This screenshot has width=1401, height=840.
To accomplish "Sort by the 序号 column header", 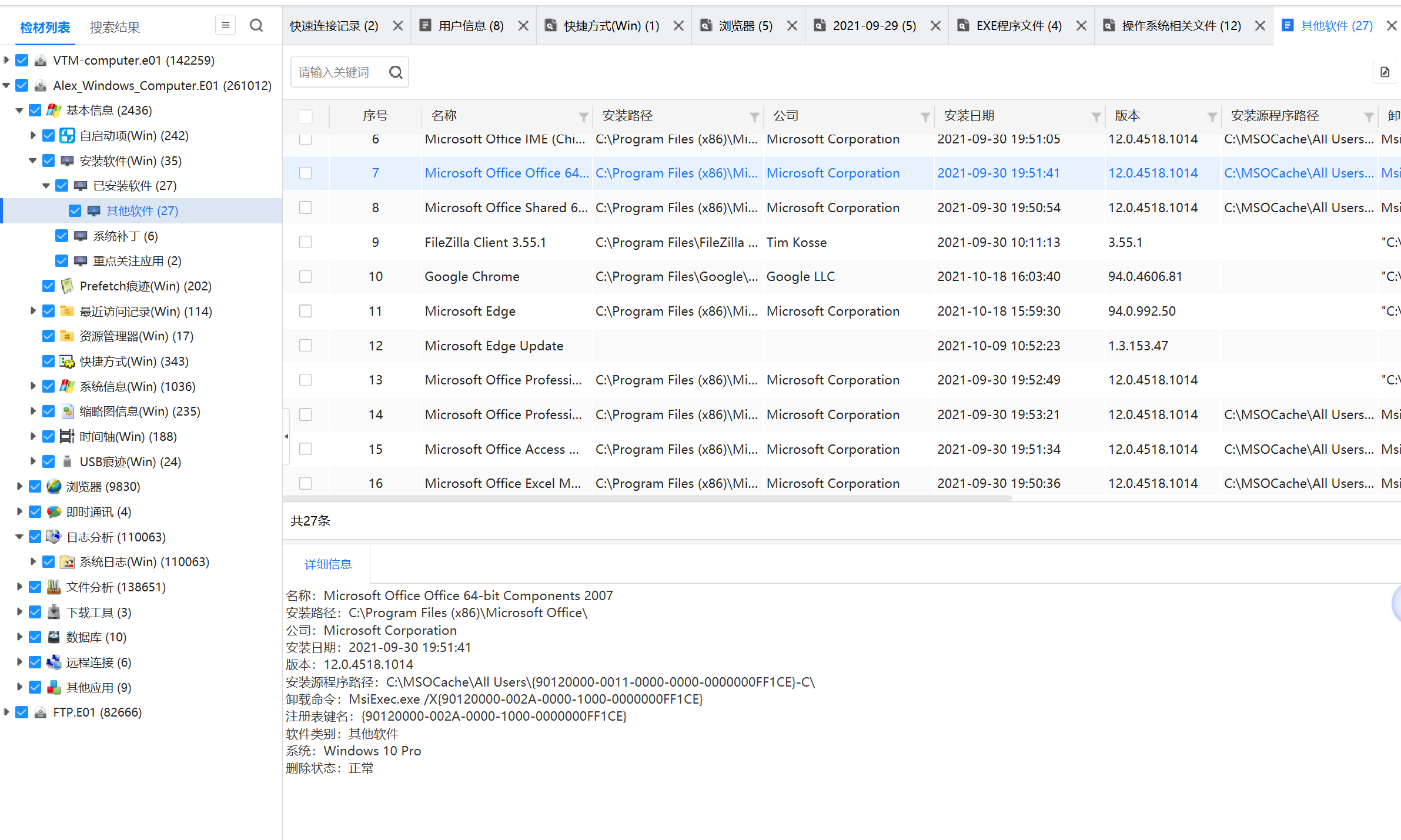I will click(375, 116).
